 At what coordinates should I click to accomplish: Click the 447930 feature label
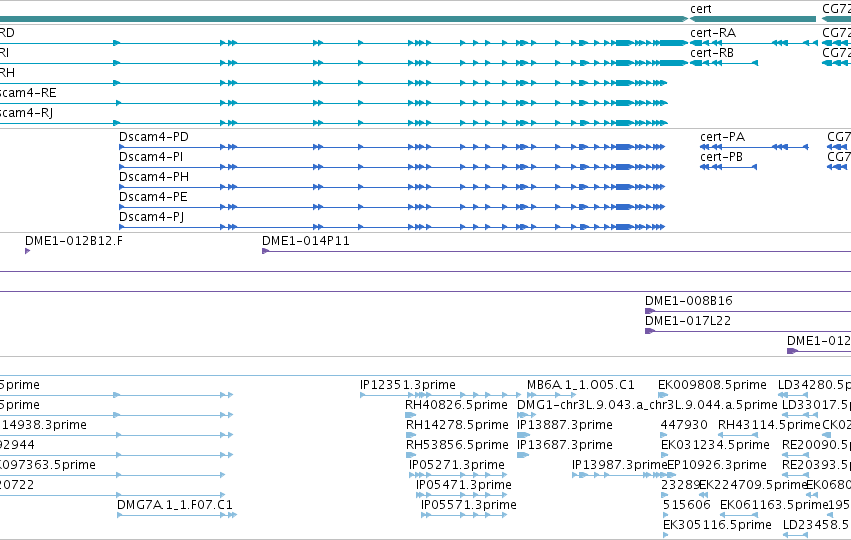684,425
